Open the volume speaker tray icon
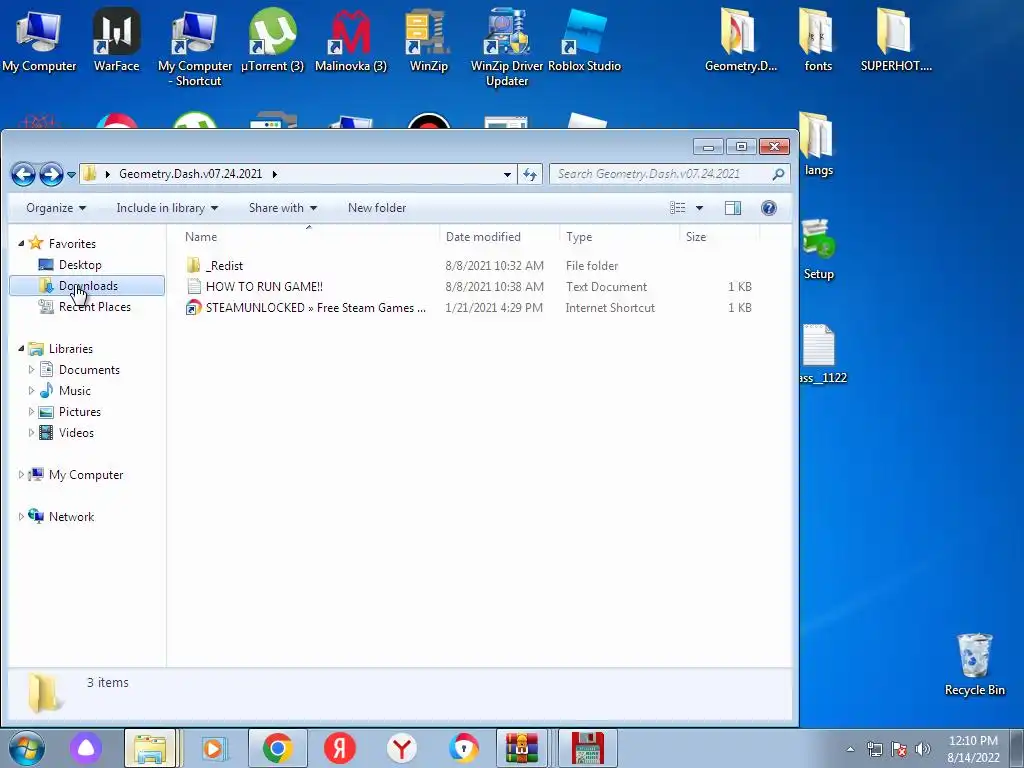Screen dimensions: 1024x768 point(923,749)
